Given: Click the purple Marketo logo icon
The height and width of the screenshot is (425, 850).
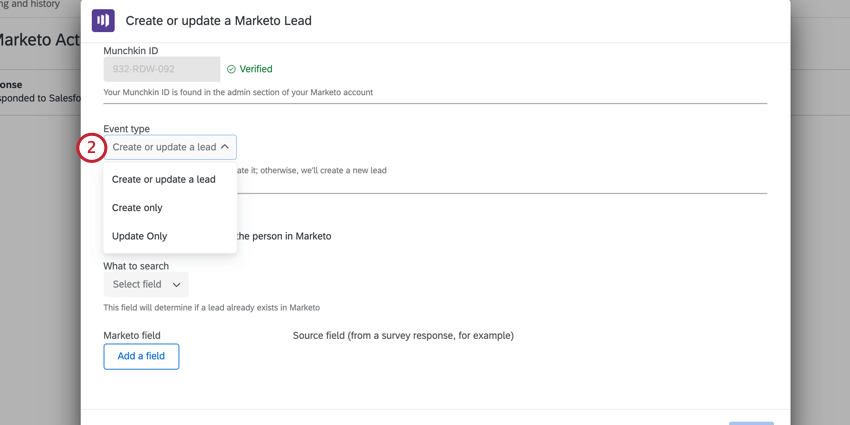Looking at the screenshot, I should [x=103, y=20].
